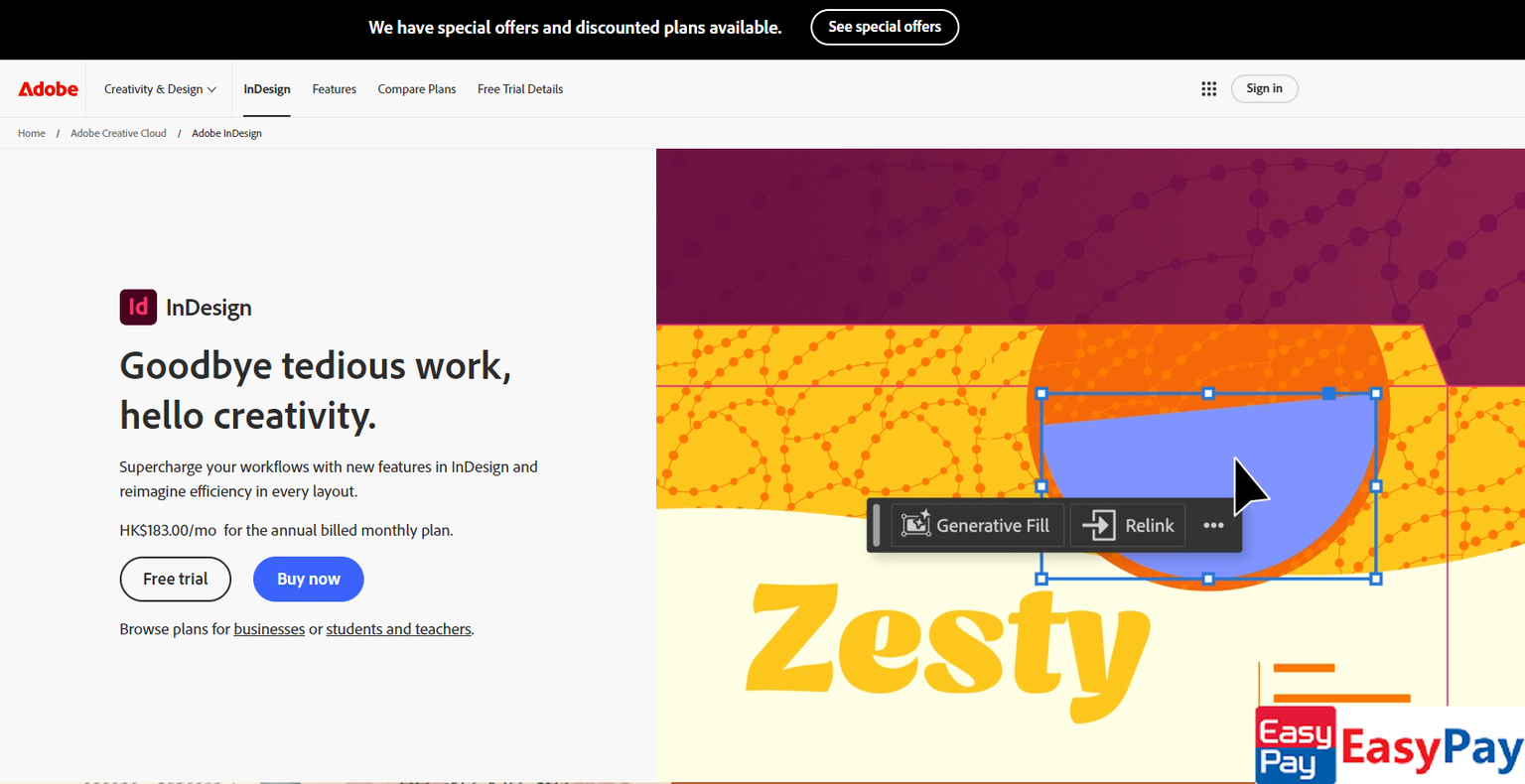The width and height of the screenshot is (1525, 784).
Task: Open Free Trial Details nav item
Action: click(520, 89)
